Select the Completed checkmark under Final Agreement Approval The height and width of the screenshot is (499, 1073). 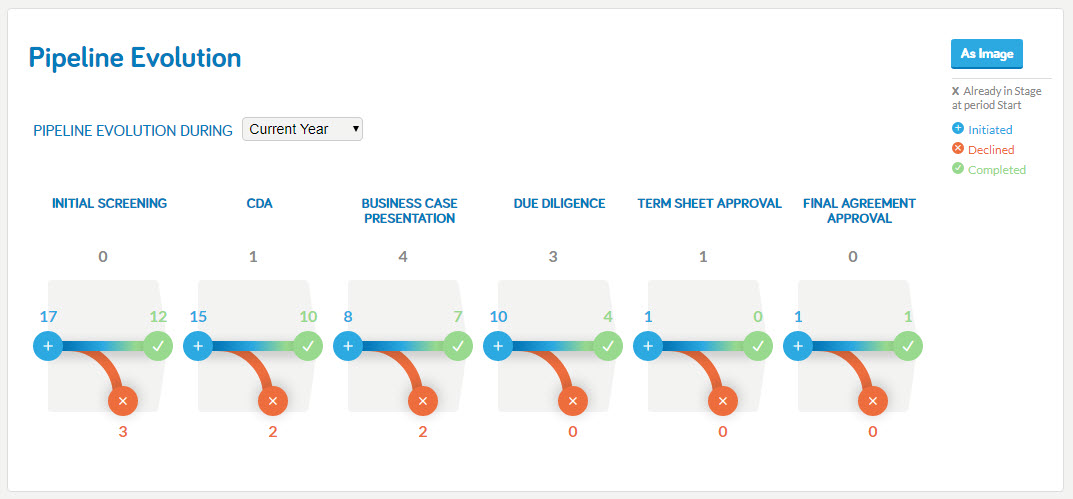[907, 346]
